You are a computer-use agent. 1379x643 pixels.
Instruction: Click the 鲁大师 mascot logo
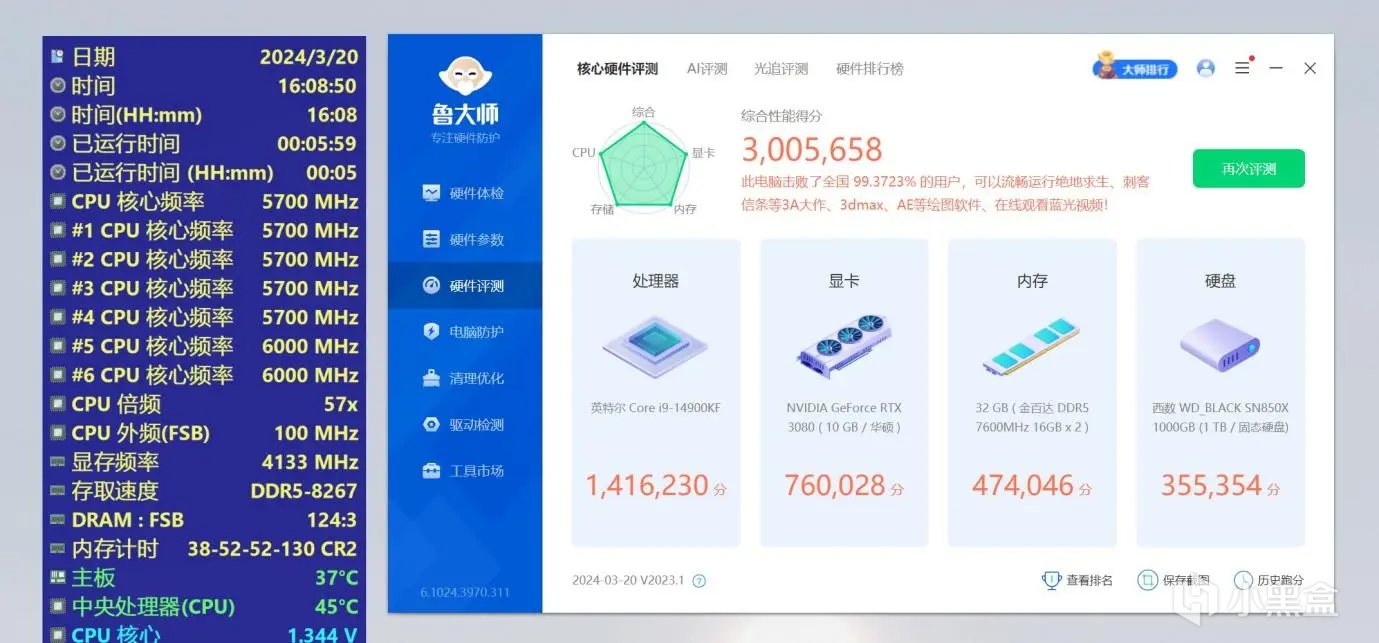[465, 78]
